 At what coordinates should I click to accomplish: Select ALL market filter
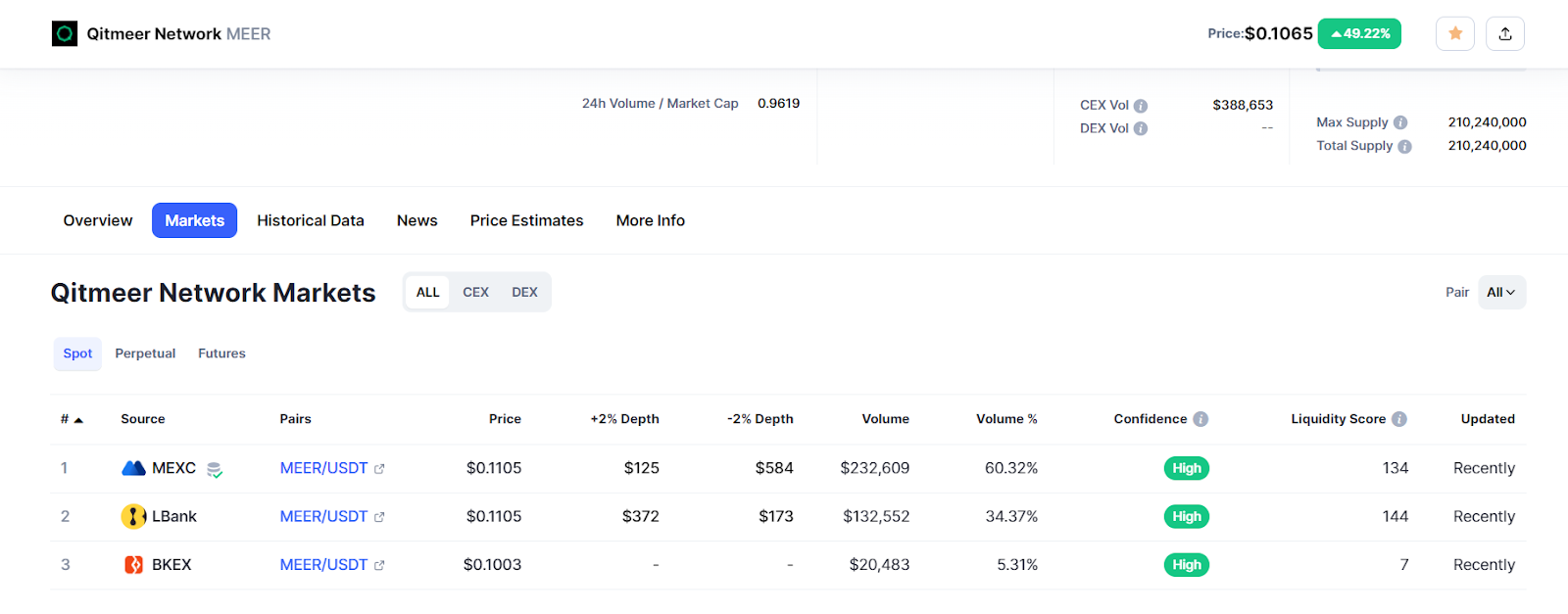(x=427, y=292)
